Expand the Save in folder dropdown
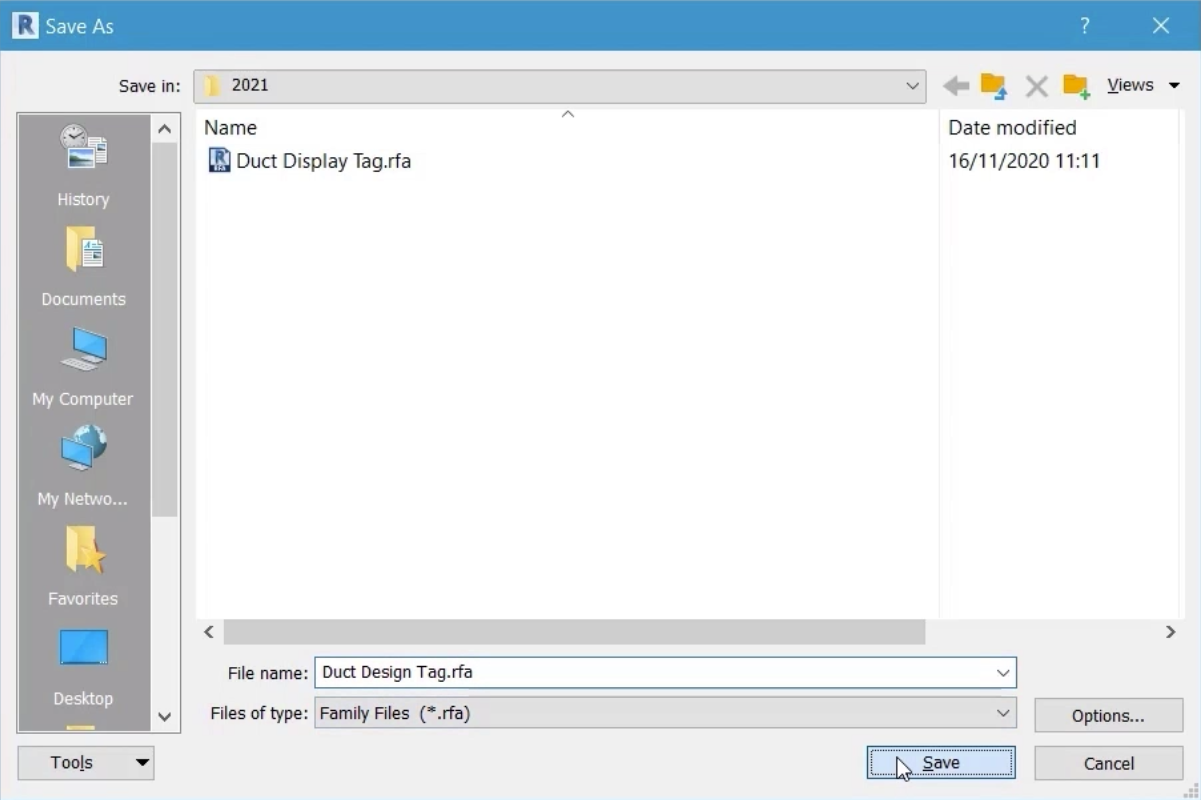This screenshot has height=800, width=1201. point(912,86)
